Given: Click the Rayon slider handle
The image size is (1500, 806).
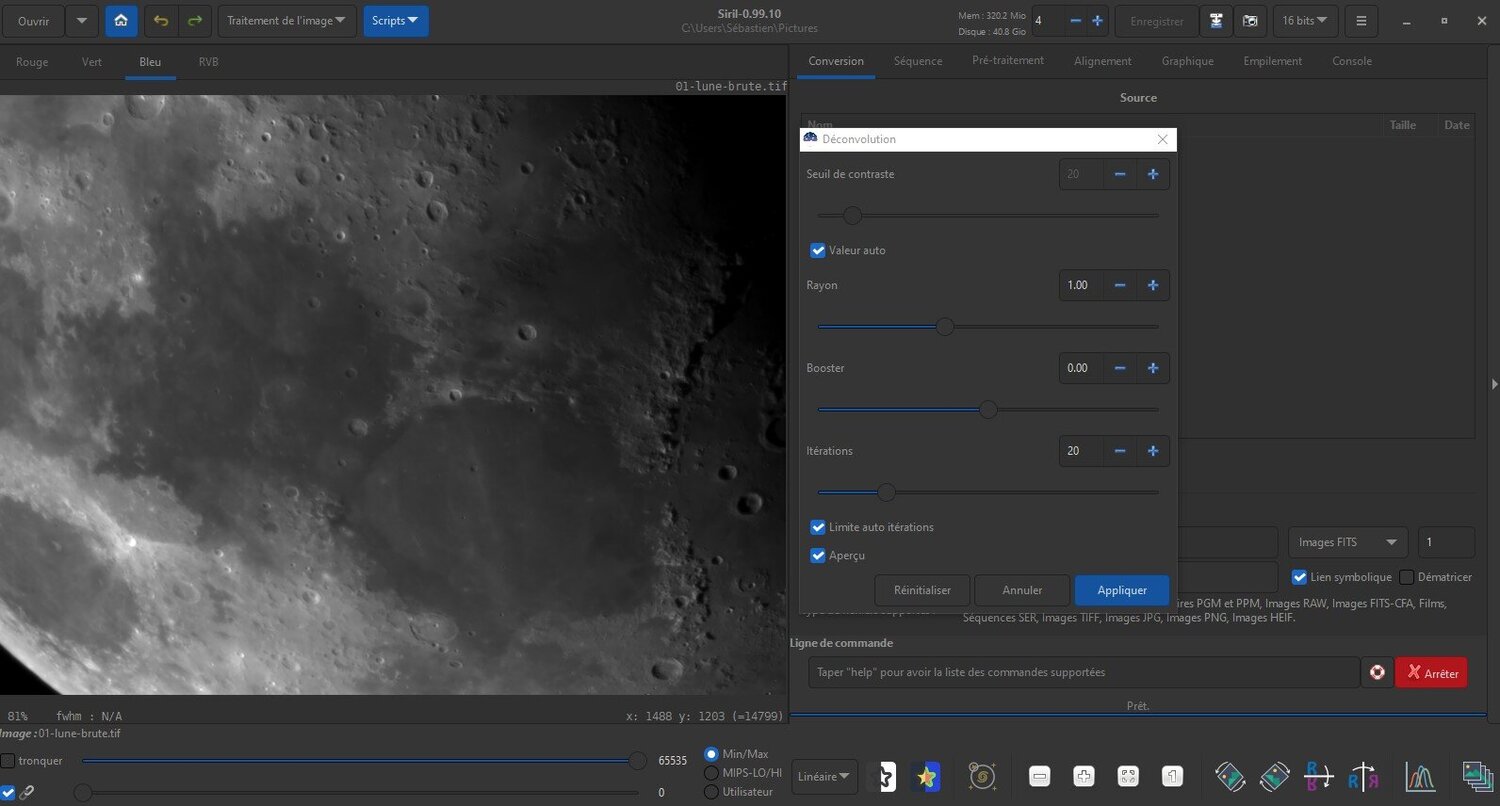Looking at the screenshot, I should click(x=945, y=327).
